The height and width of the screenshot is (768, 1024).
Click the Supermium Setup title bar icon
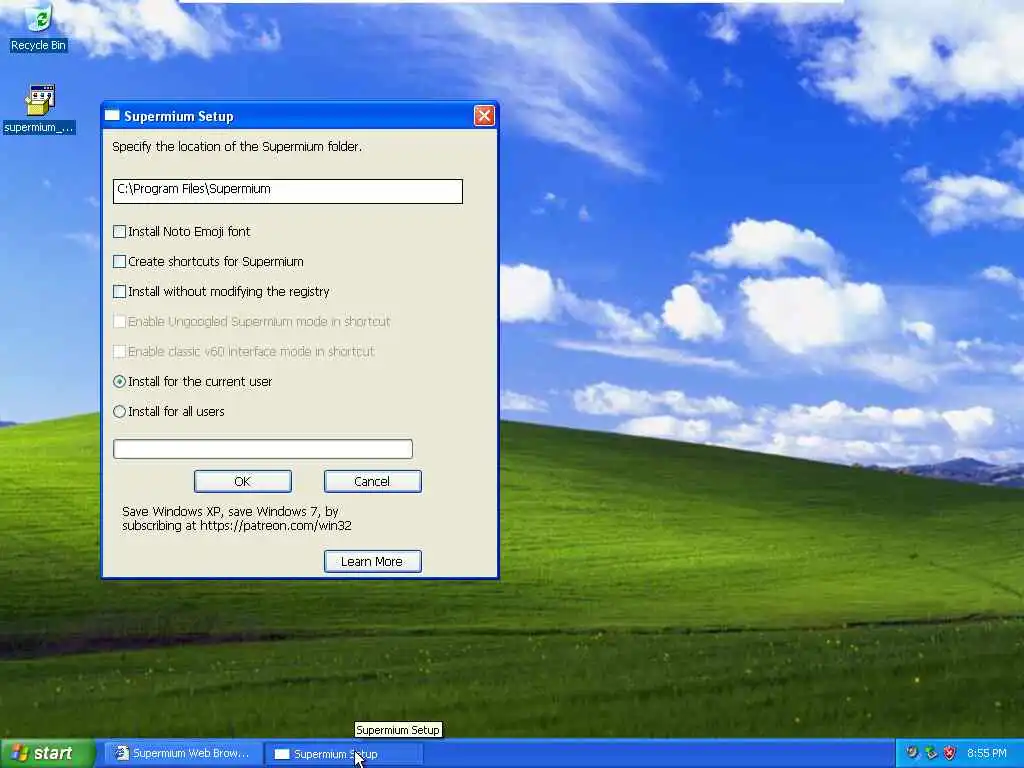coord(112,116)
